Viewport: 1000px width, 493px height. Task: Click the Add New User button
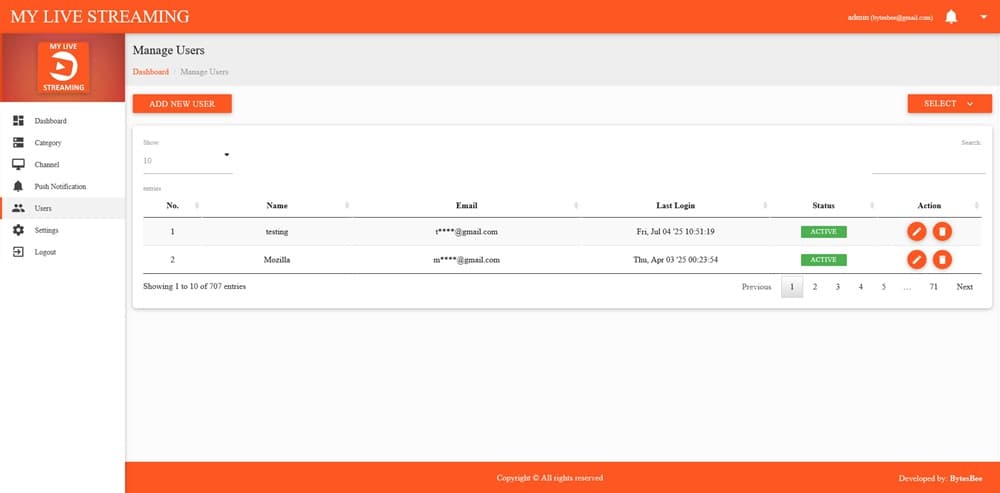coord(182,104)
